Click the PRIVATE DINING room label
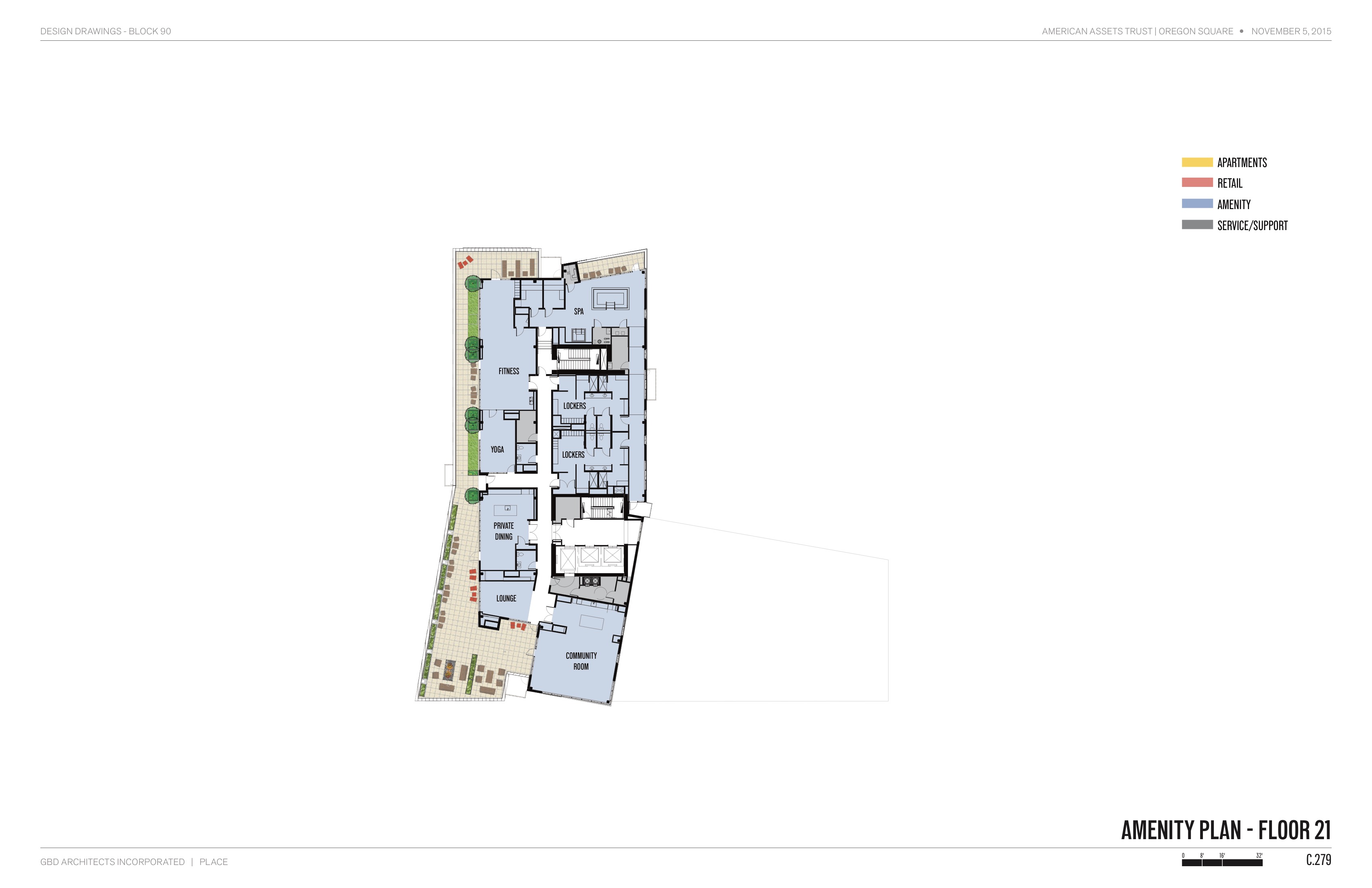This screenshot has height=888, width=1372. pos(503,531)
